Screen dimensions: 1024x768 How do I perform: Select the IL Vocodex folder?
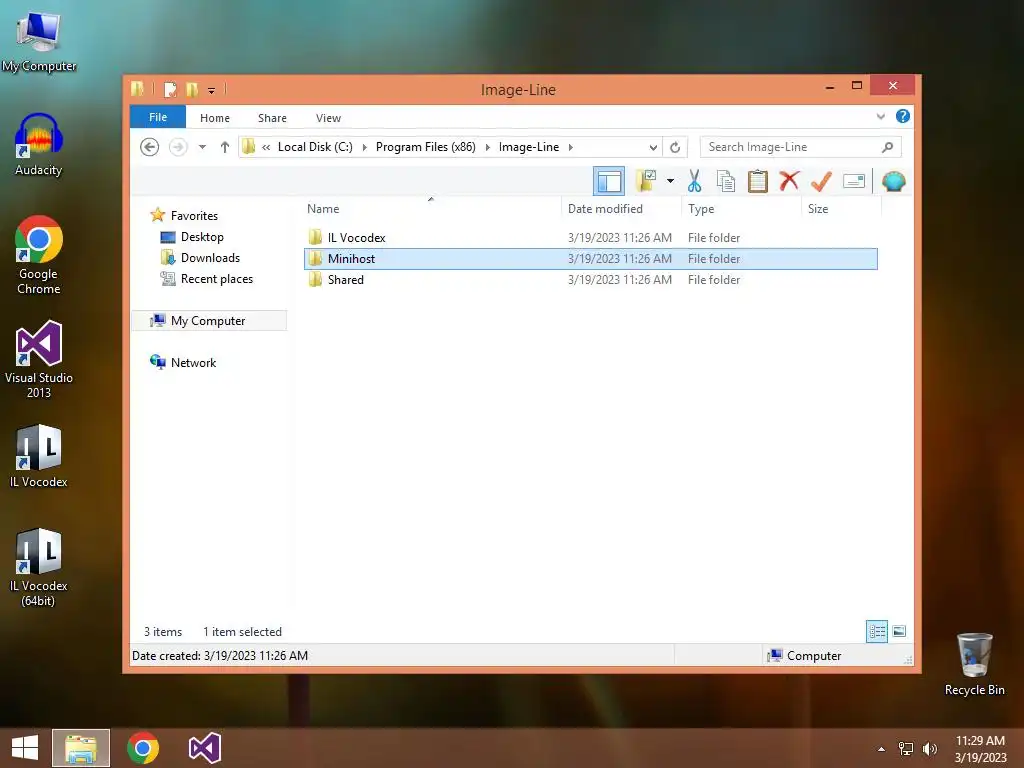point(356,238)
